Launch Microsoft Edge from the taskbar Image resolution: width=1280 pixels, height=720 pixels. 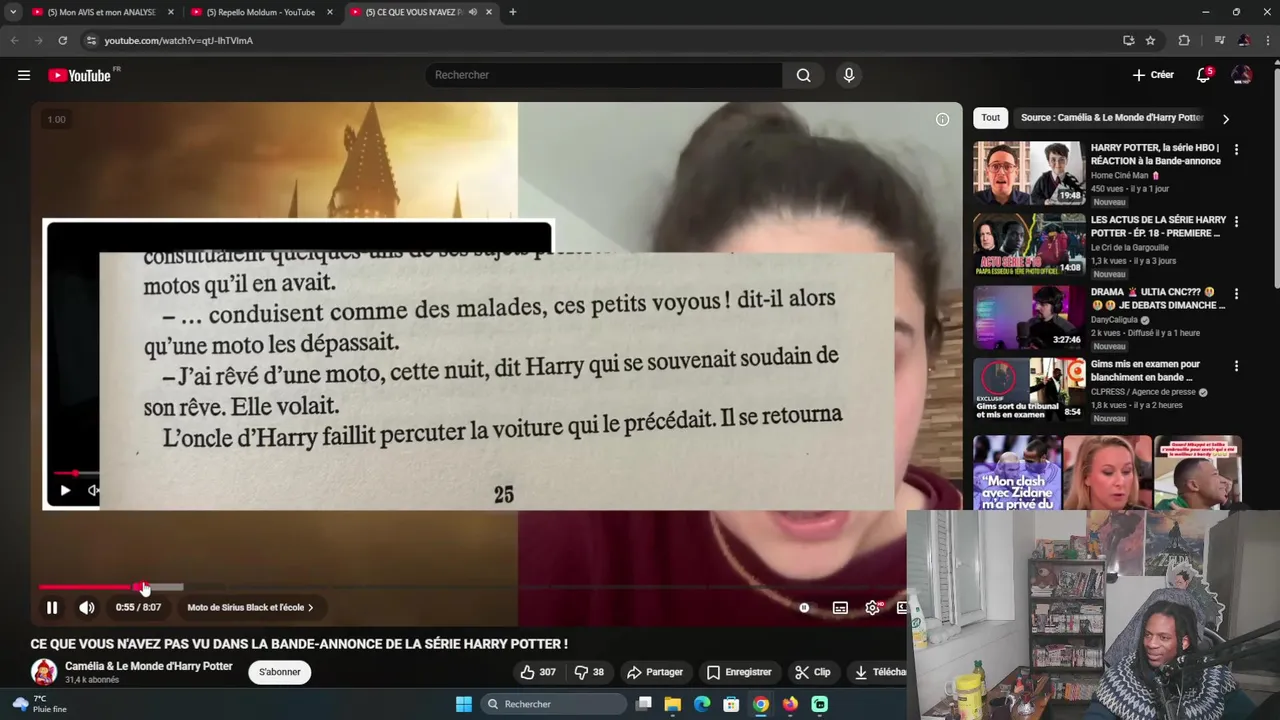click(x=702, y=704)
